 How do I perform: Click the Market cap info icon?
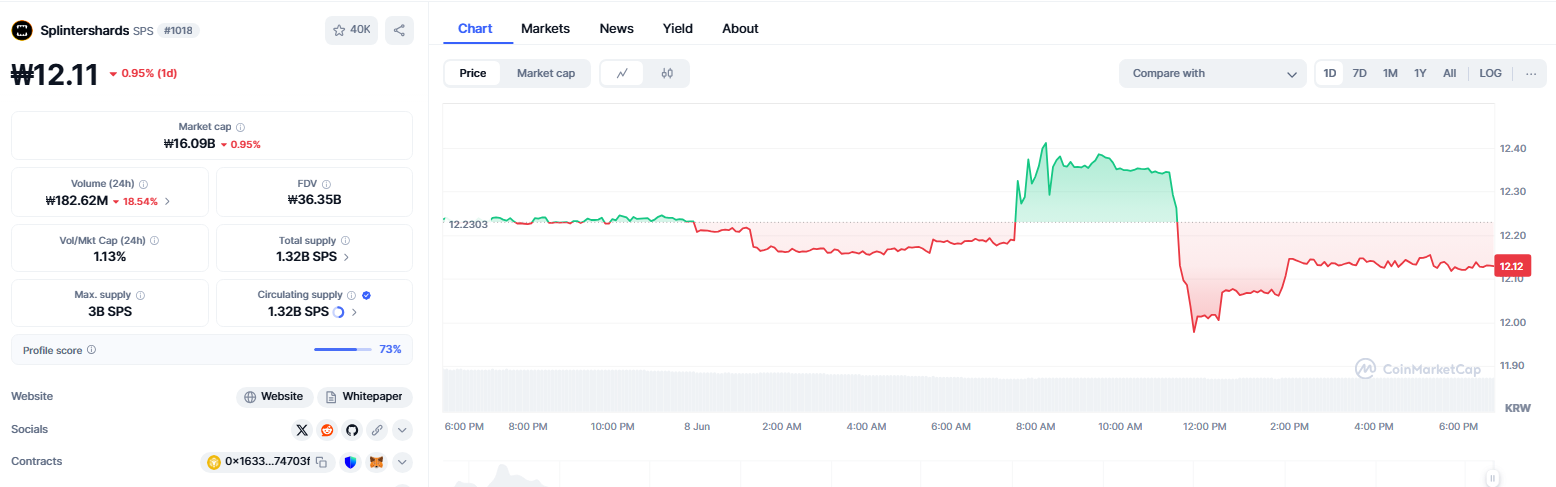coord(241,127)
